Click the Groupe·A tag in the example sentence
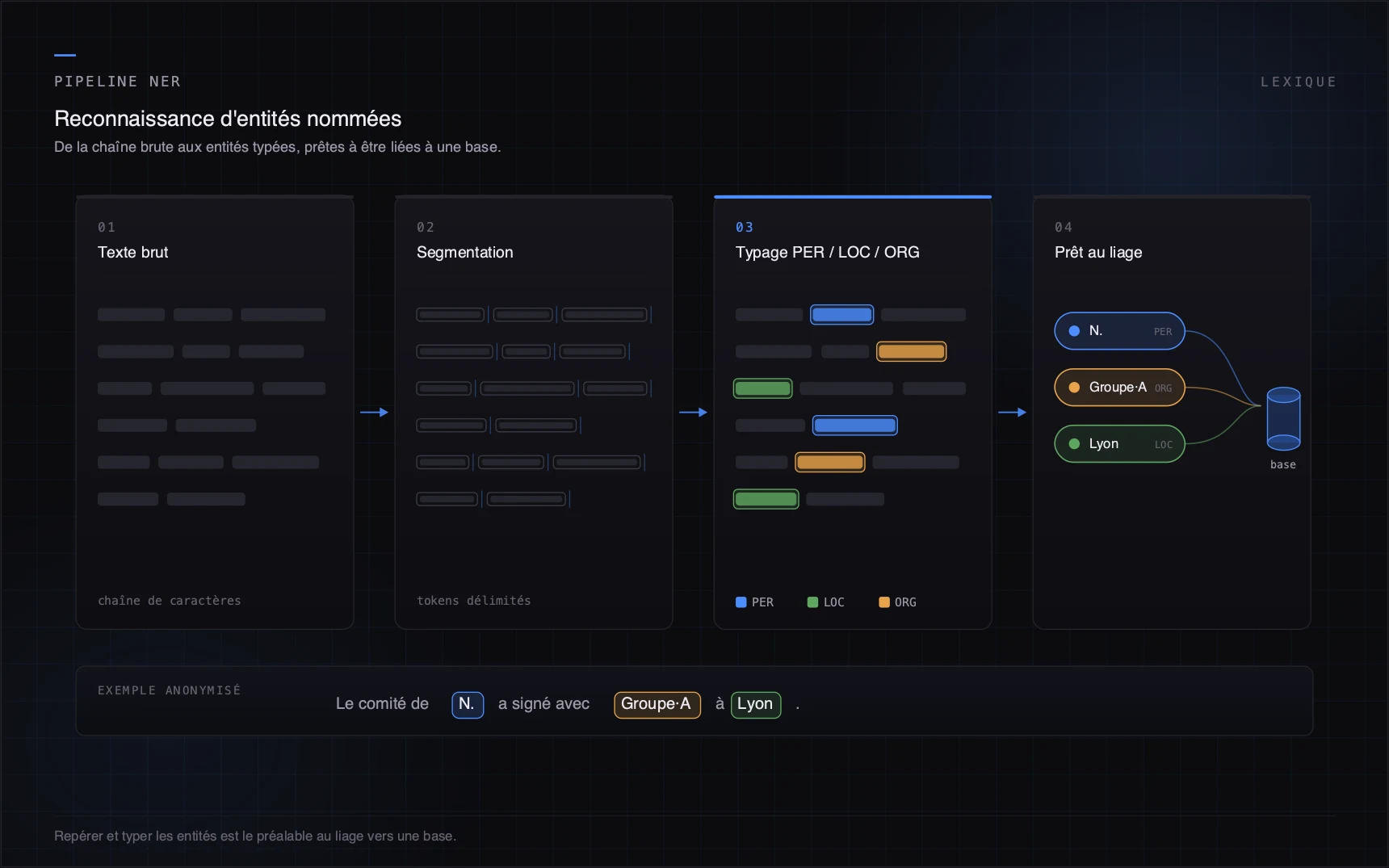Viewport: 1389px width, 868px height. (x=657, y=704)
